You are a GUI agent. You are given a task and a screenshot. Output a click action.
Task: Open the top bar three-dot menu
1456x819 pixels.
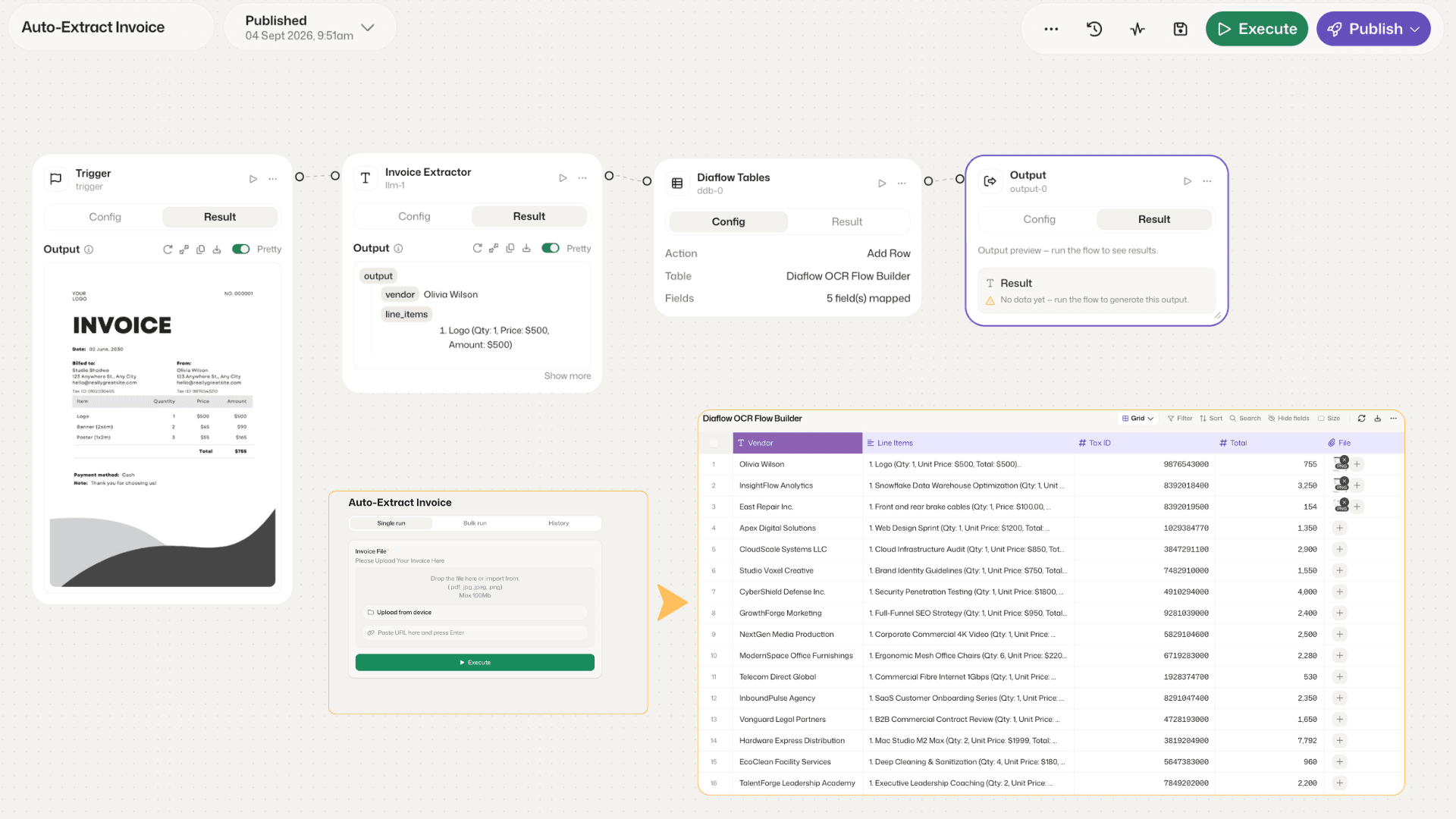coord(1051,29)
